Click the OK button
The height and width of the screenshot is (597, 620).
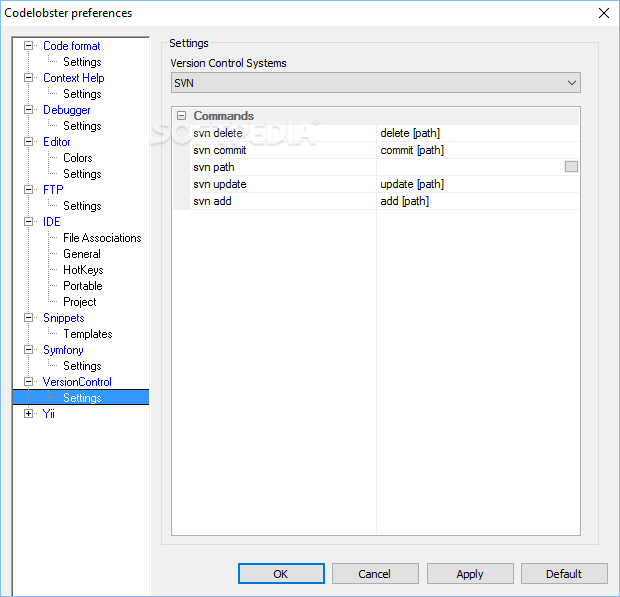pyautogui.click(x=281, y=574)
